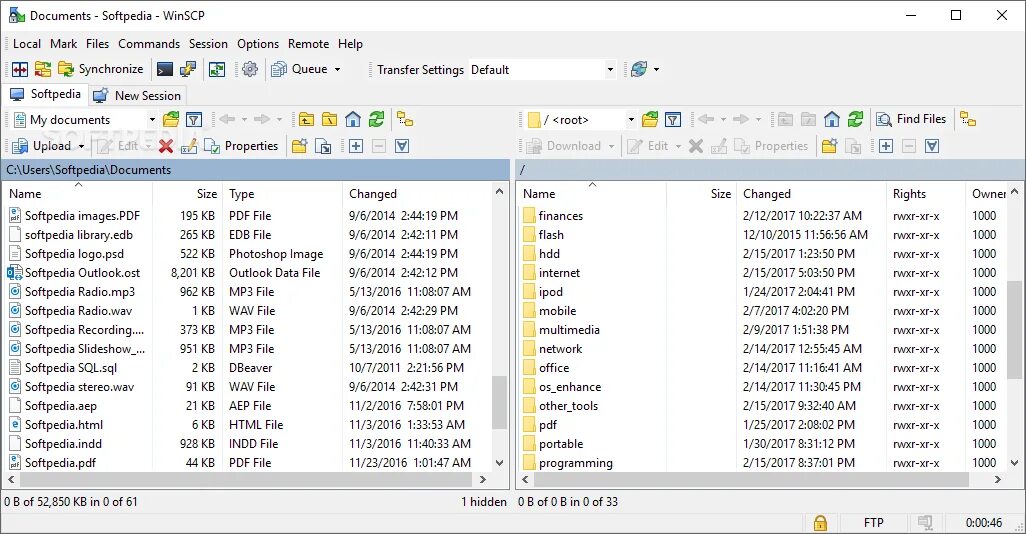The height and width of the screenshot is (534, 1026).
Task: Open the Mark menu
Action: [x=63, y=44]
